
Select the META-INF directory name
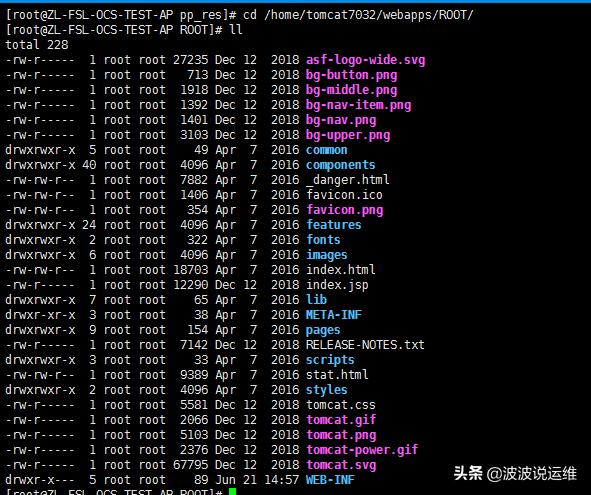(334, 315)
